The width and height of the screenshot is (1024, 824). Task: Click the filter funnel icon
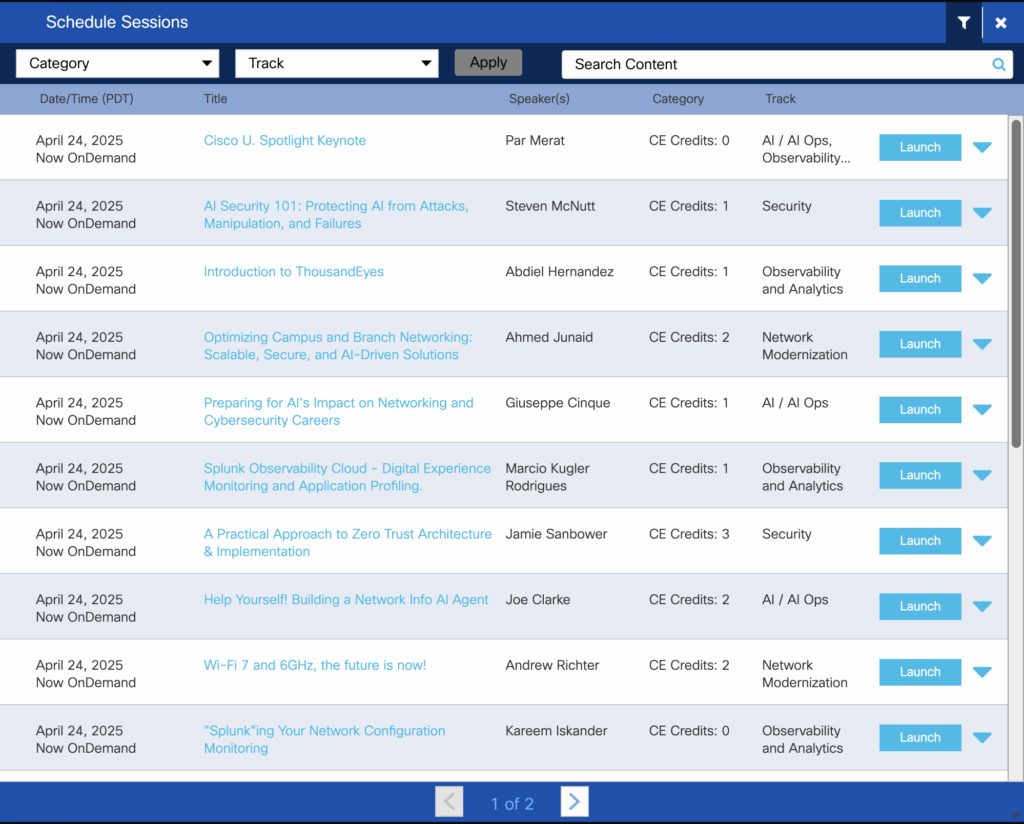[x=963, y=23]
